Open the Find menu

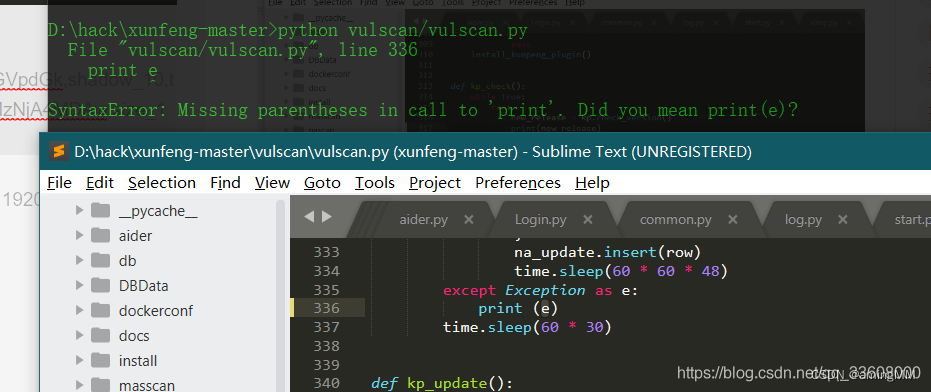coord(225,182)
